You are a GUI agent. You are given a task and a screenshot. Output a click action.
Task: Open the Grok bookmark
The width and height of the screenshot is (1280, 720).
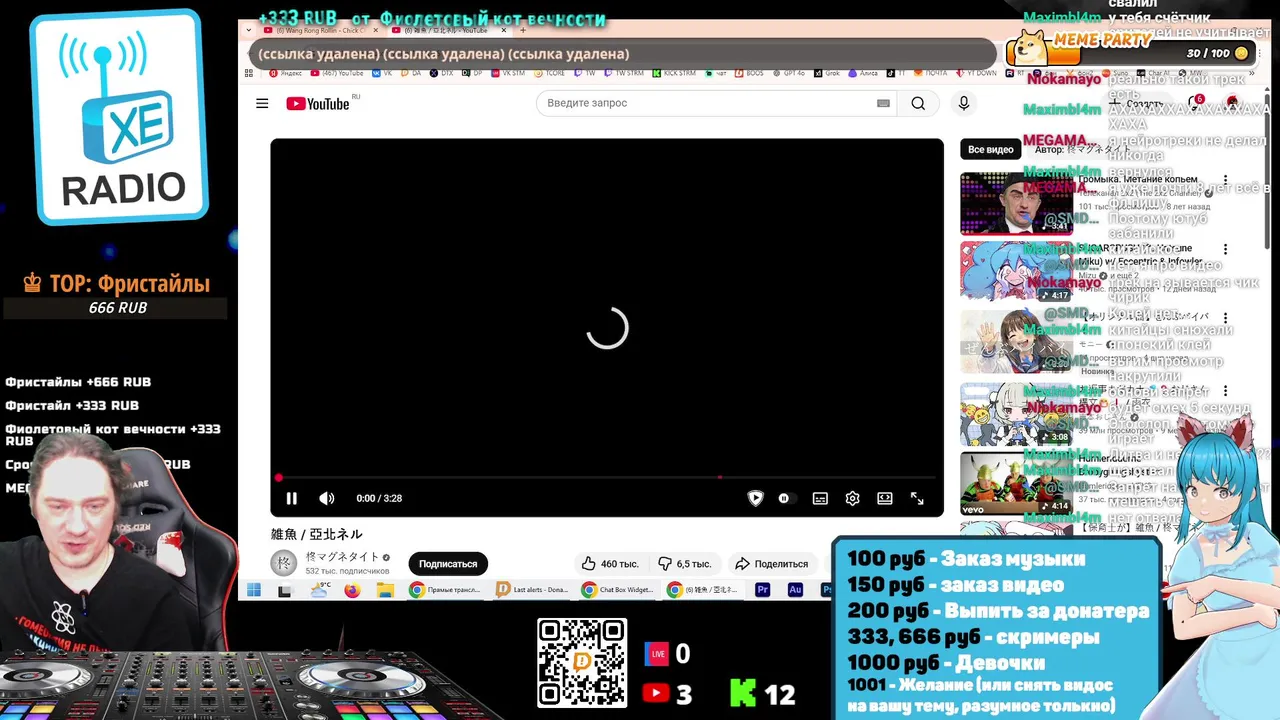click(x=827, y=73)
